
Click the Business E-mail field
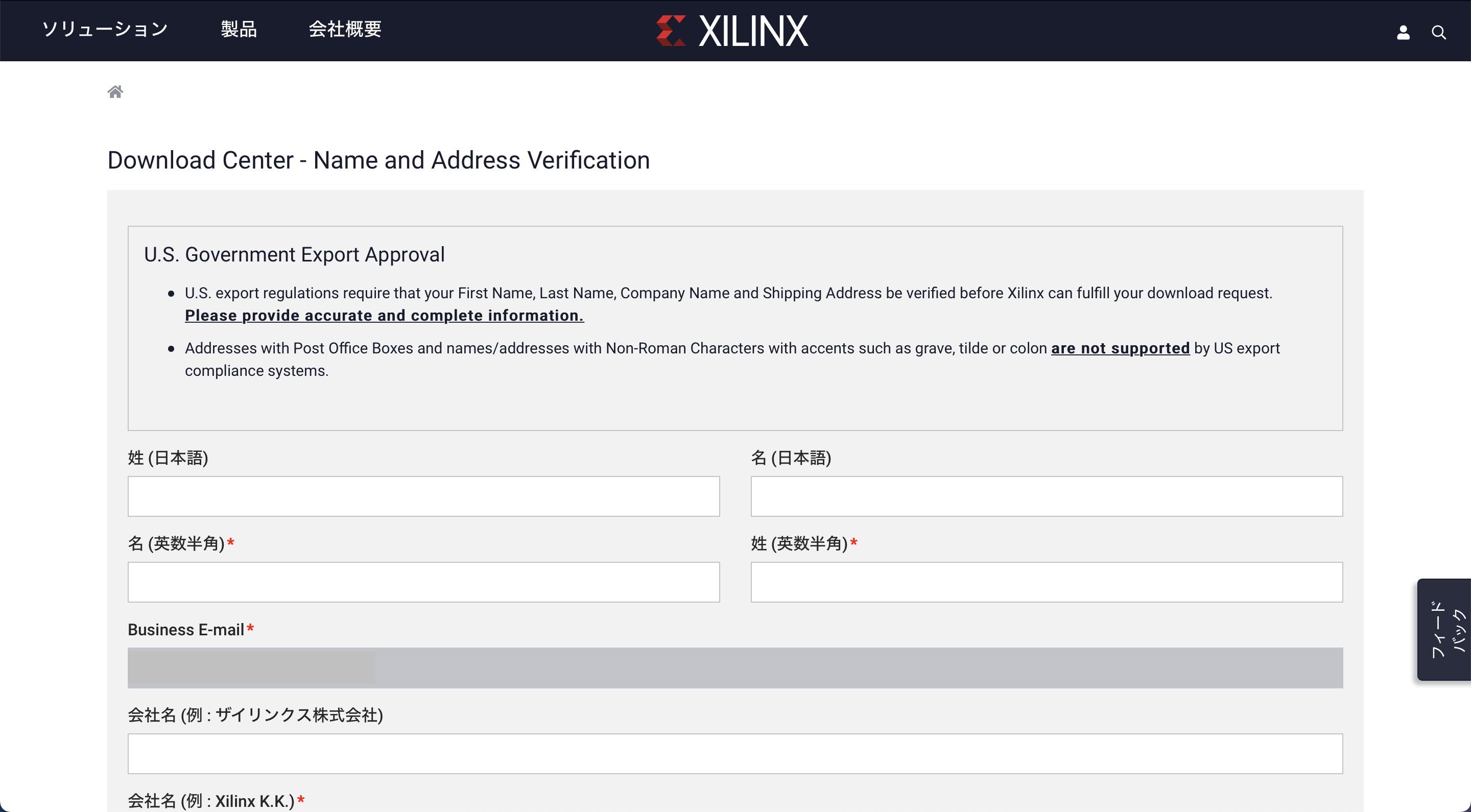(x=735, y=667)
